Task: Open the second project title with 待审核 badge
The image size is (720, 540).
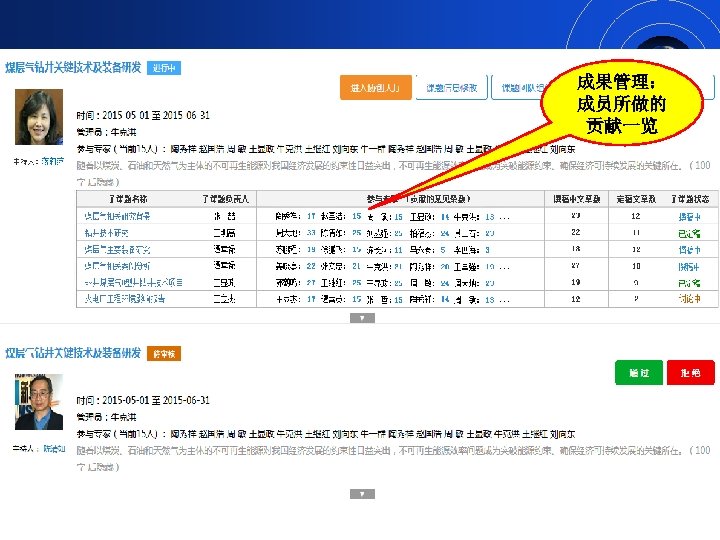Action: point(73,353)
